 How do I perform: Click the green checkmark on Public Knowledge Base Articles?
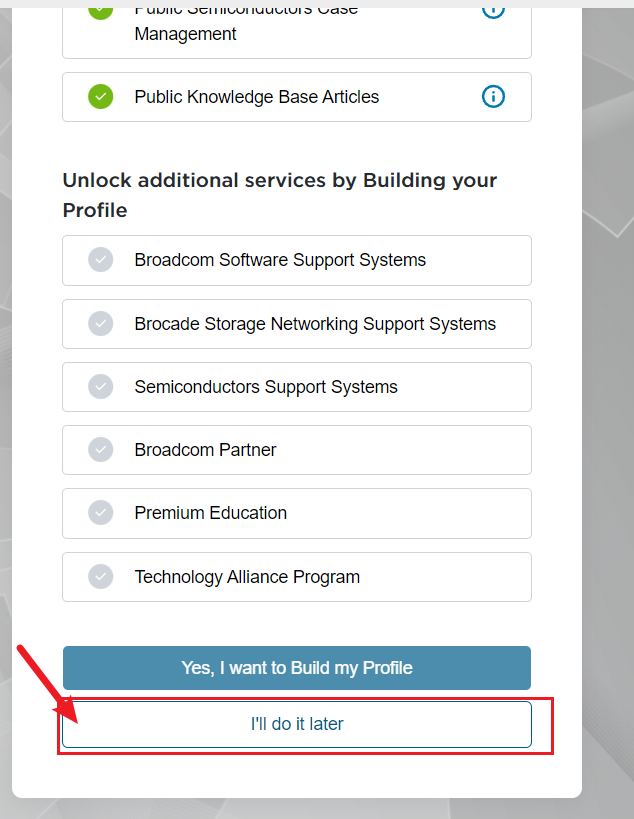100,96
